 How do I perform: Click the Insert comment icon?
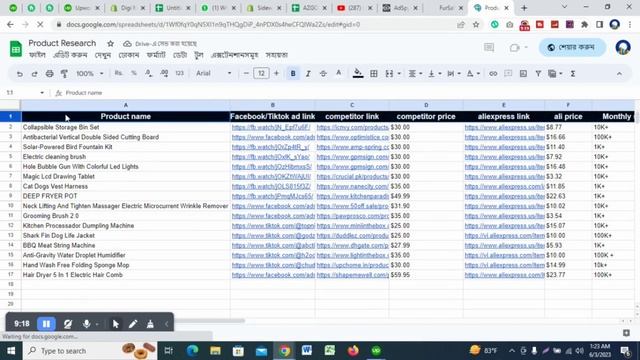point(508,73)
